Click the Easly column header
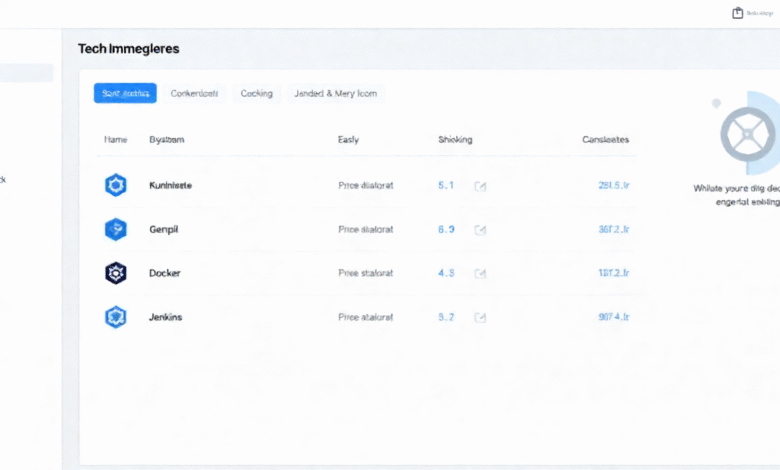 pyautogui.click(x=348, y=140)
